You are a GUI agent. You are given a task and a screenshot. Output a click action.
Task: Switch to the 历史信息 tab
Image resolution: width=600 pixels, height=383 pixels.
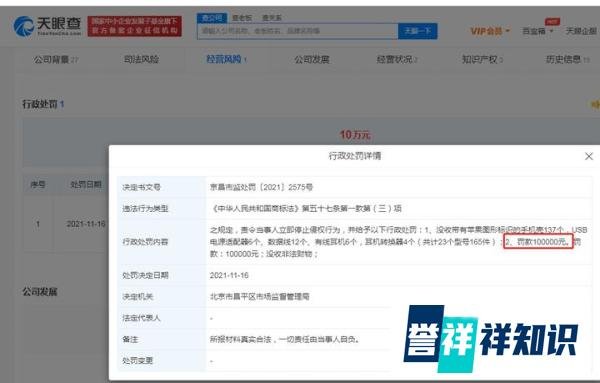567,59
